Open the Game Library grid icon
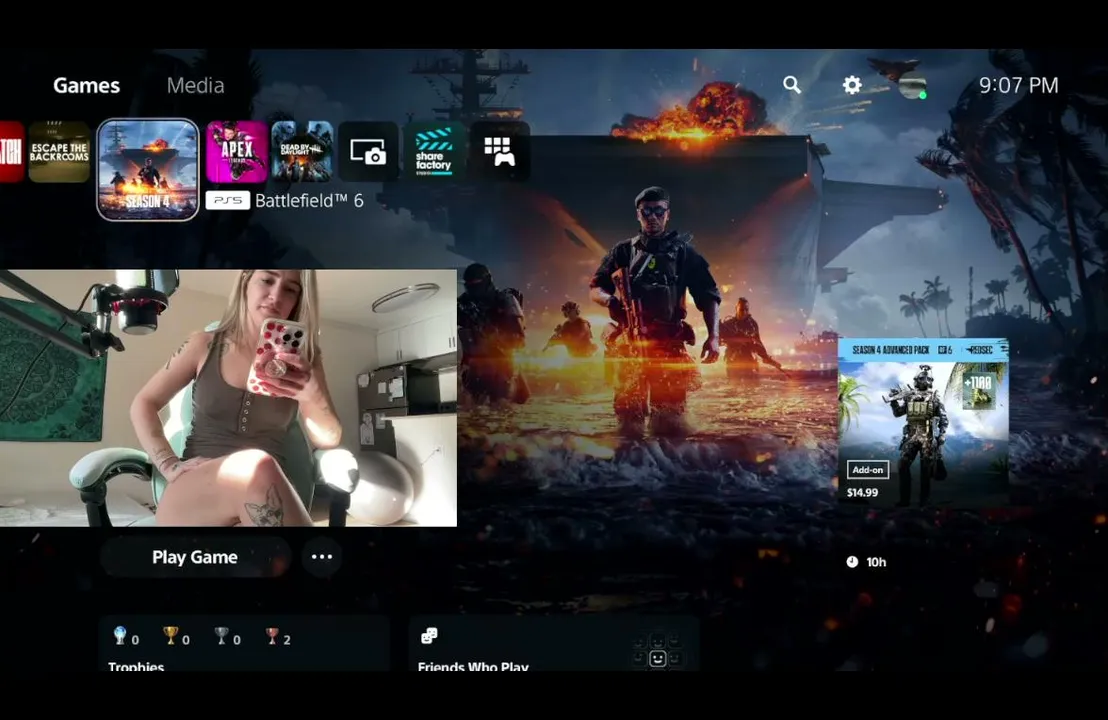Screen dimensions: 1108x720 500,152
